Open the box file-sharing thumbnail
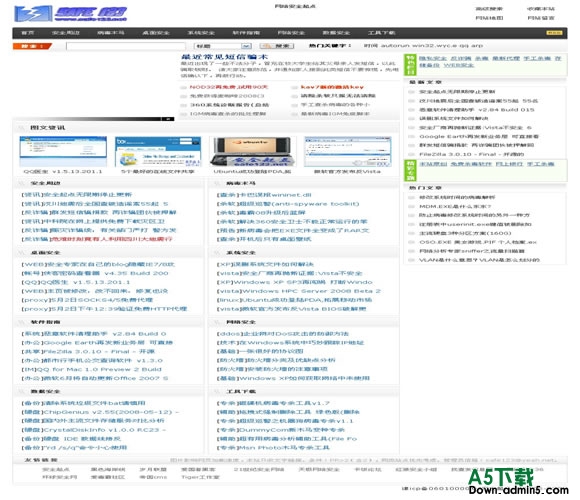Screen dimensions: 580x500 click(x=158, y=151)
